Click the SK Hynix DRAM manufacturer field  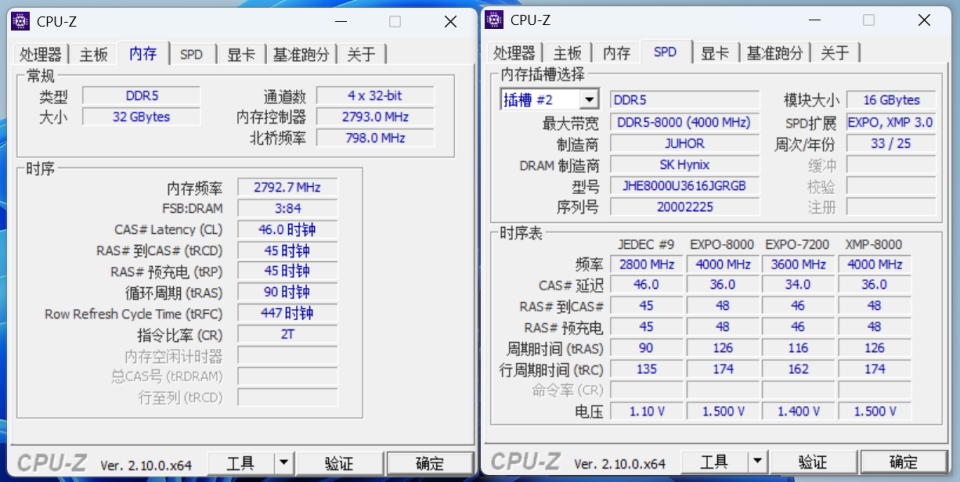[x=684, y=164]
